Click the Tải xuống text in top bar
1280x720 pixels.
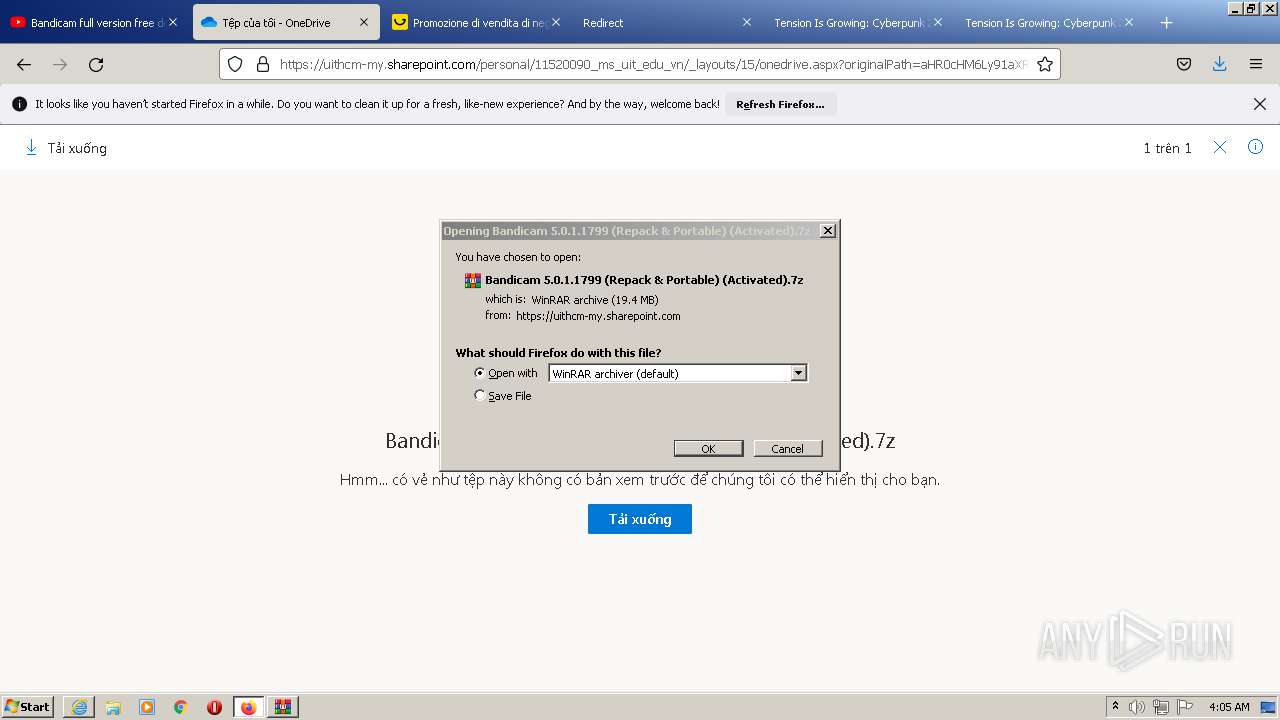[77, 148]
